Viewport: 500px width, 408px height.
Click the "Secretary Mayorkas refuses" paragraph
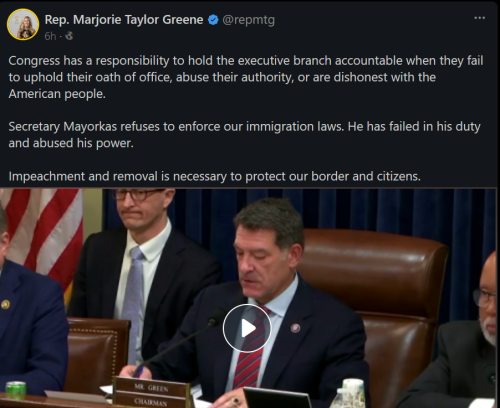244,135
